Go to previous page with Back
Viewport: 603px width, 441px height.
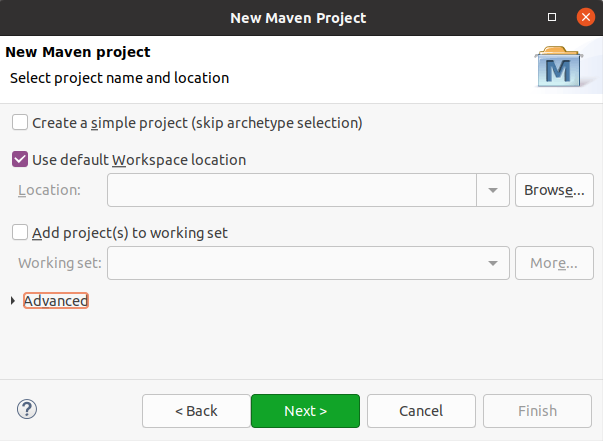click(x=197, y=411)
